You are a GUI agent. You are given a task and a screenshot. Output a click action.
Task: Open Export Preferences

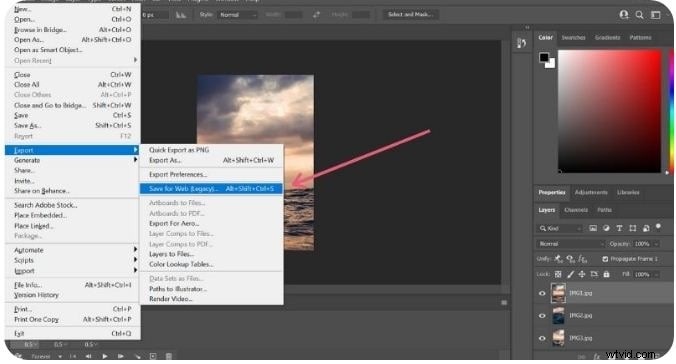click(x=211, y=175)
